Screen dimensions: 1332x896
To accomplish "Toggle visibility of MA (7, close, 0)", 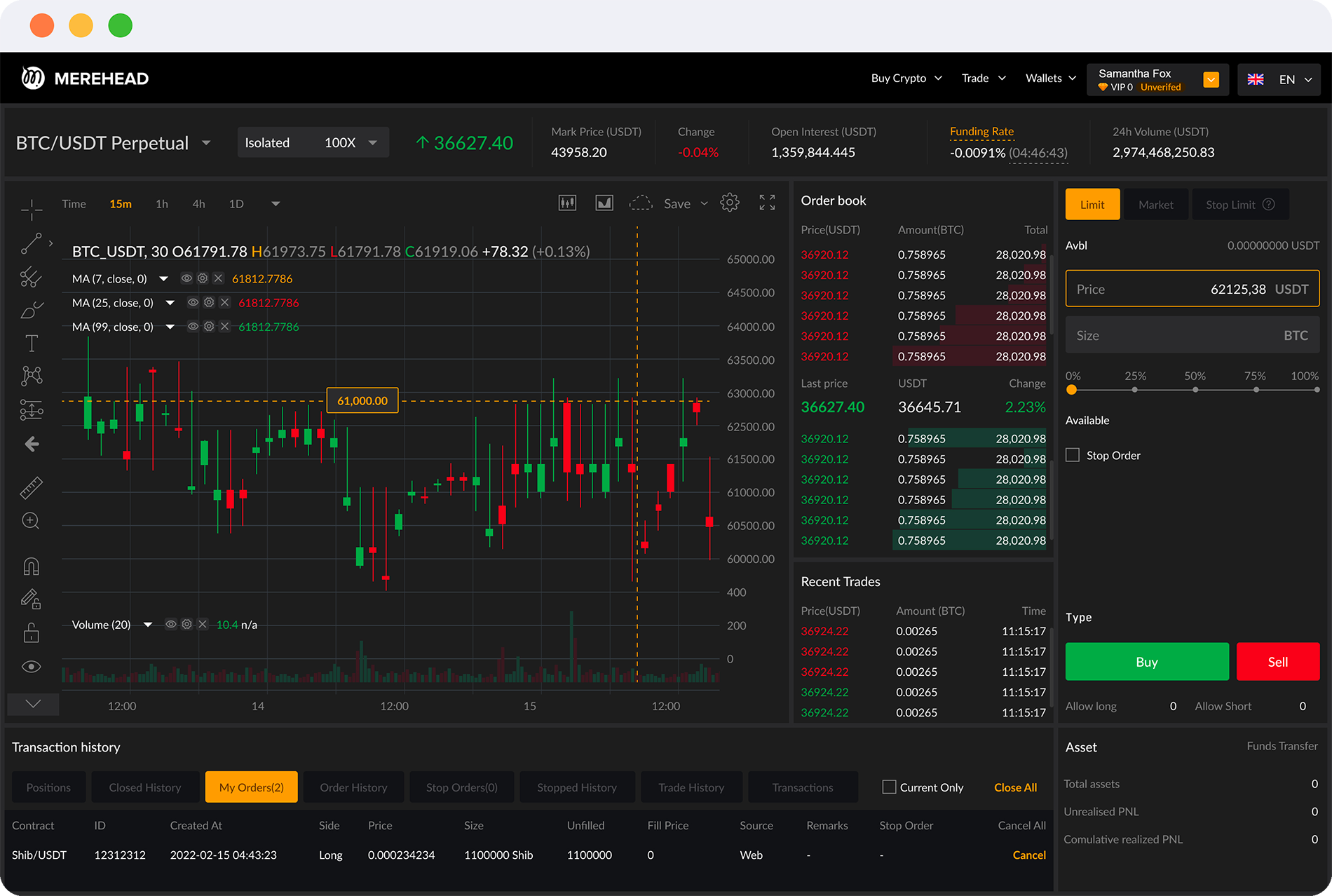I will pyautogui.click(x=186, y=278).
